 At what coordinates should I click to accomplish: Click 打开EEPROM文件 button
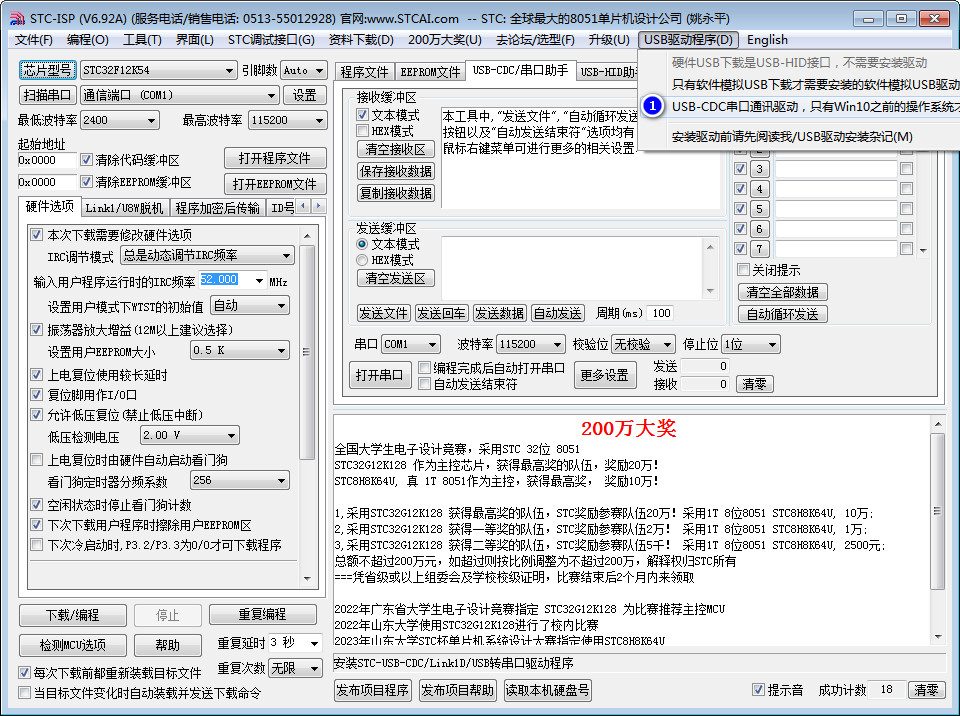tap(275, 184)
